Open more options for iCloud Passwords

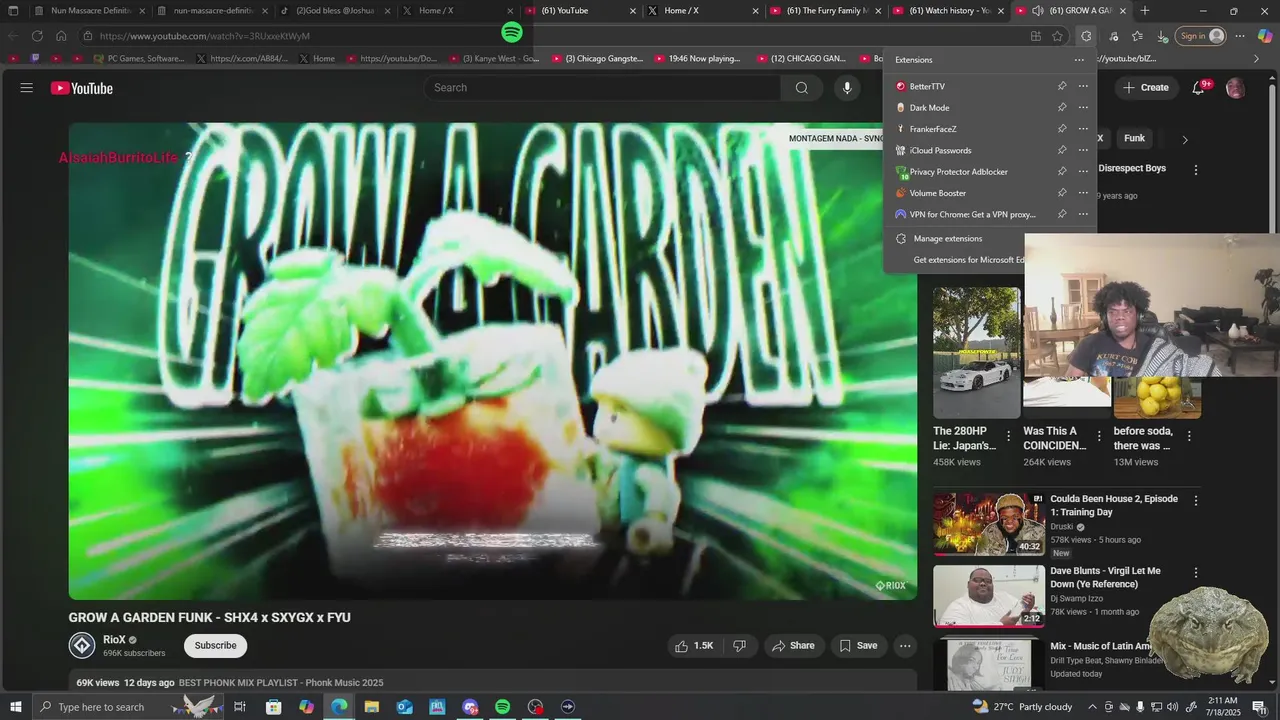(x=1083, y=150)
